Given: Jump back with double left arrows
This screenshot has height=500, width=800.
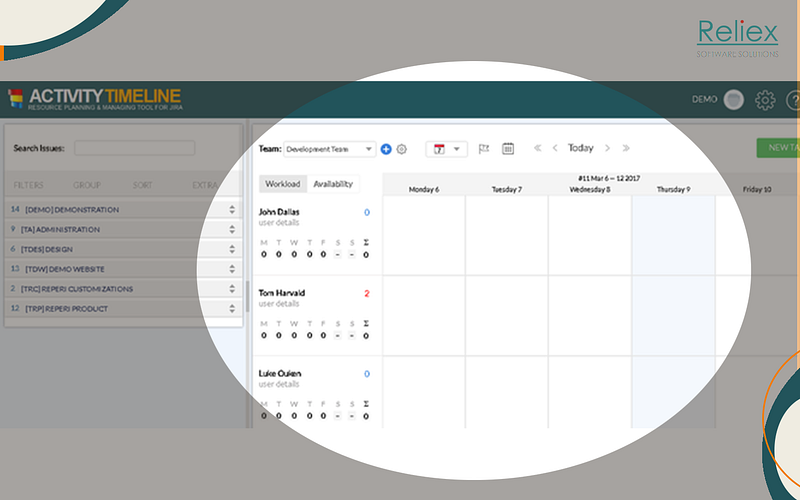Looking at the screenshot, I should click(537, 148).
